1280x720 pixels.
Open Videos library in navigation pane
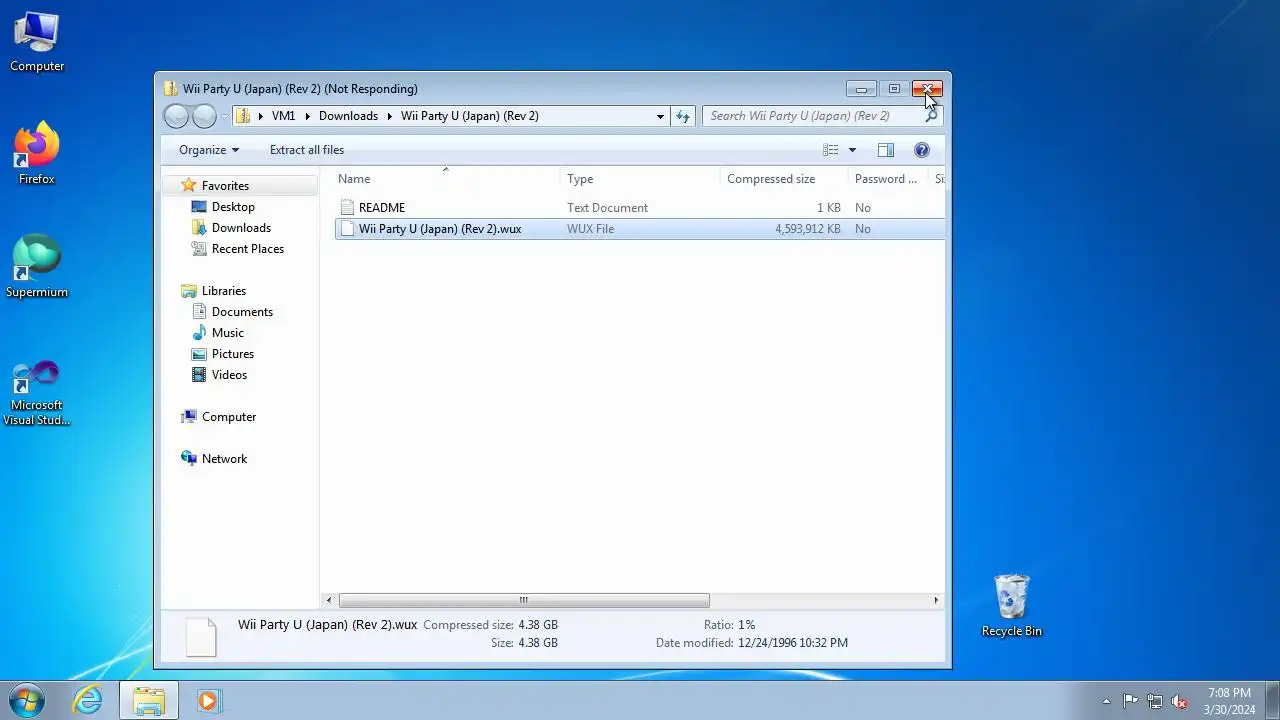[x=229, y=375]
